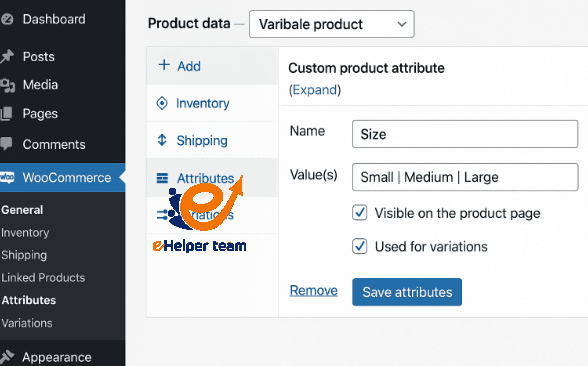Click the Attributes list icon
588x366 pixels.
coord(162,178)
